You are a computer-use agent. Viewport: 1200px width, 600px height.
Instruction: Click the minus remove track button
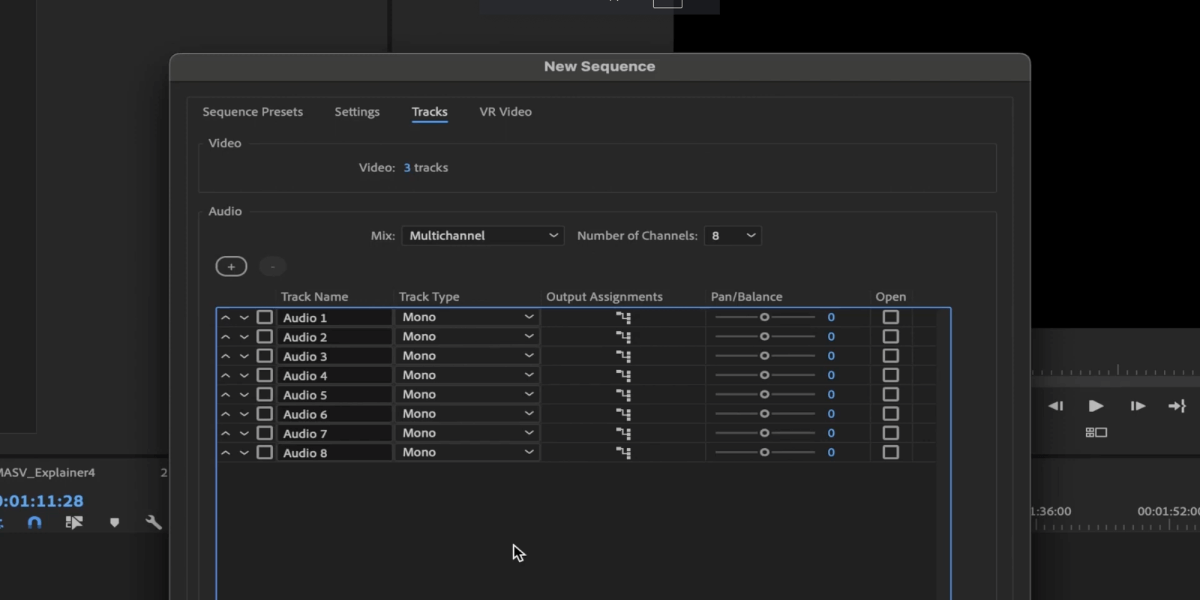pos(273,267)
